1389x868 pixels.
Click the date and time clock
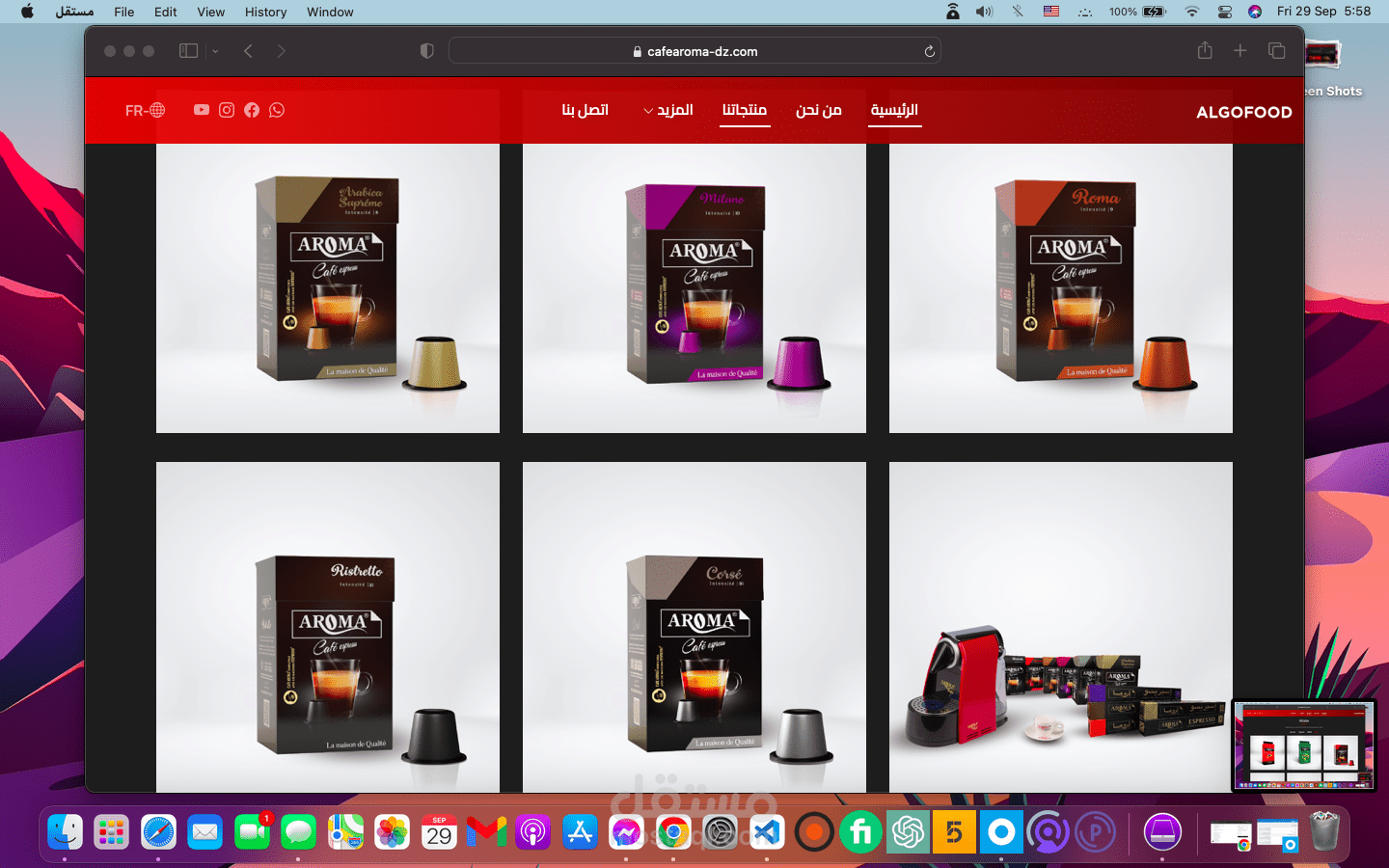1323,12
